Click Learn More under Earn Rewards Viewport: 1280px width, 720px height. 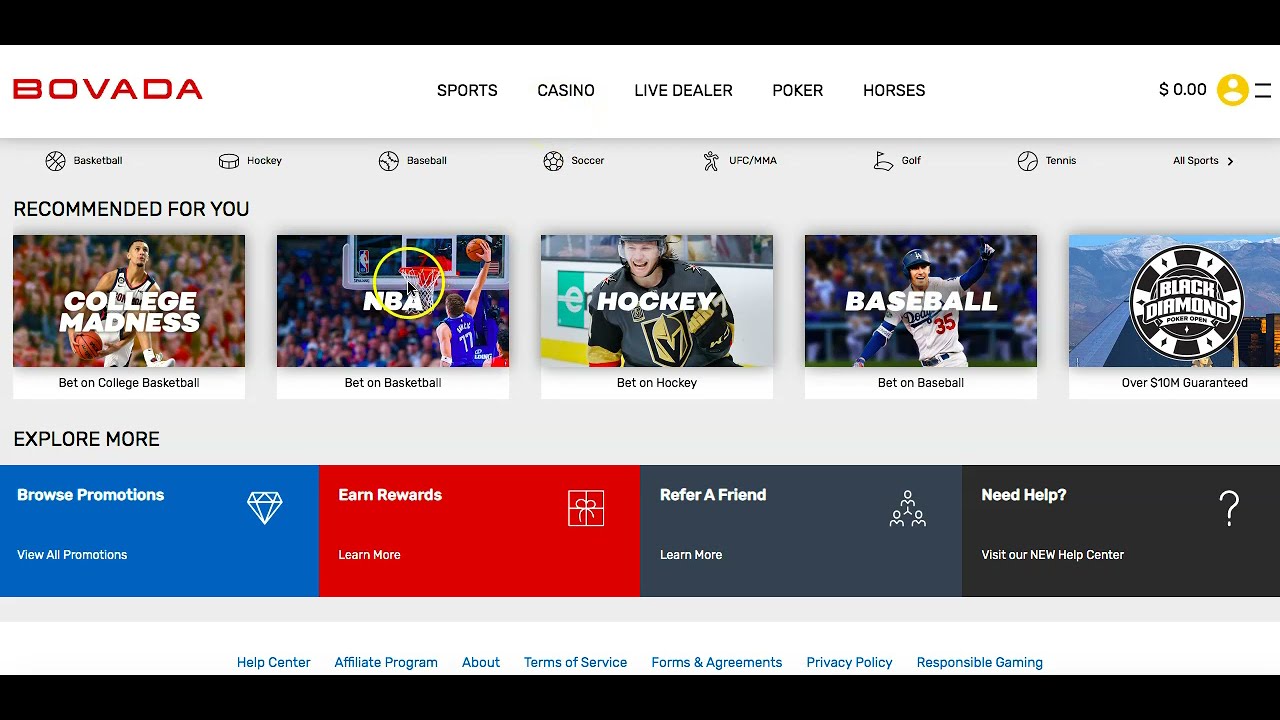tap(369, 555)
